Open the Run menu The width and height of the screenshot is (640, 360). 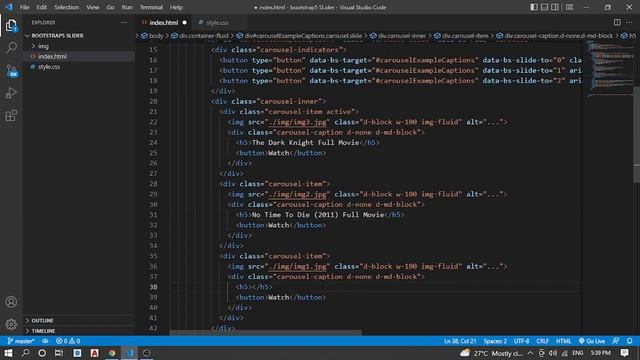click(x=127, y=7)
